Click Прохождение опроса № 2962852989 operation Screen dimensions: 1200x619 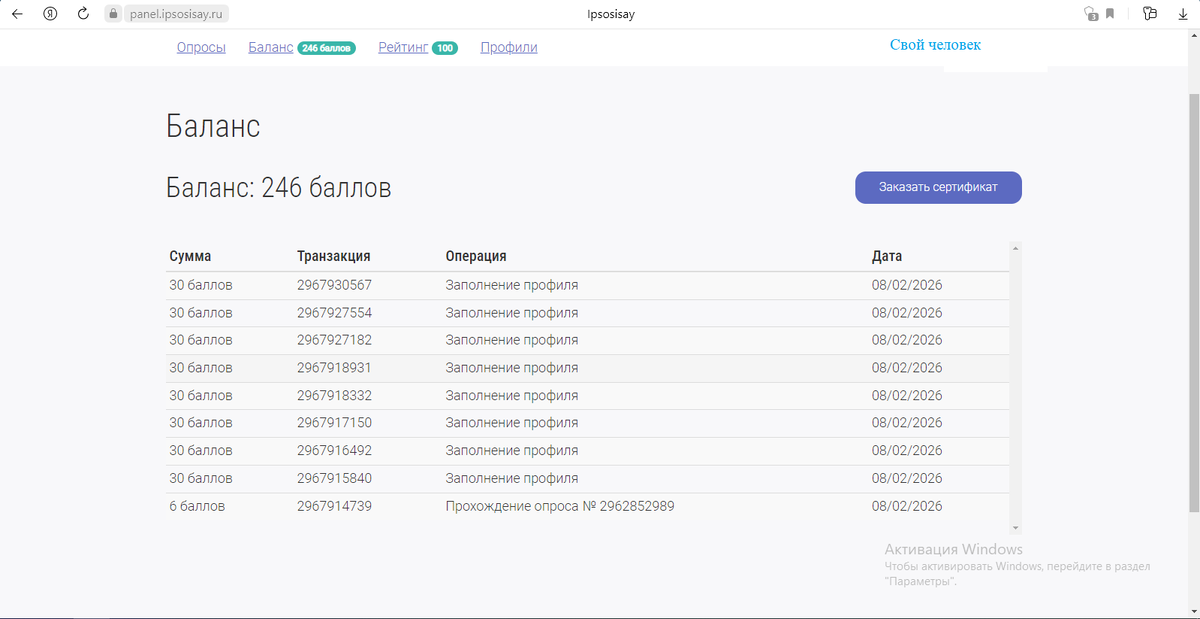[x=560, y=506]
